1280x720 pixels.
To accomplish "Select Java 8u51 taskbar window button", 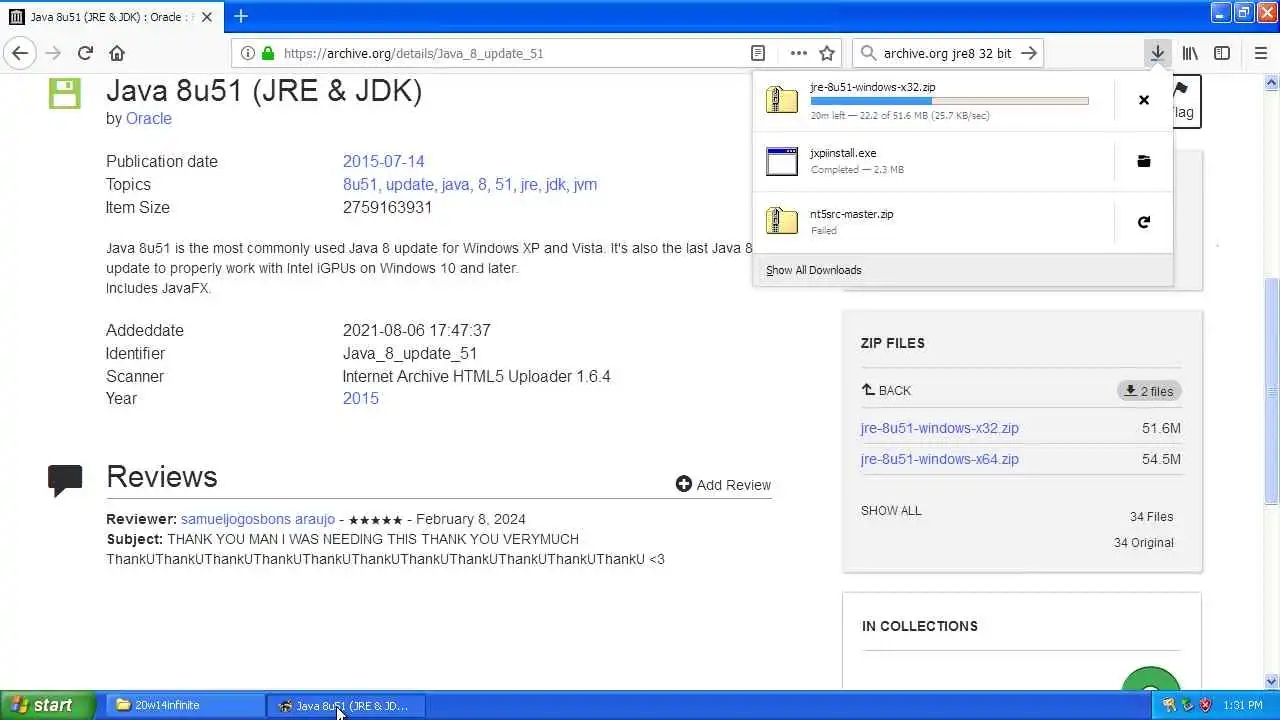I will click(346, 705).
